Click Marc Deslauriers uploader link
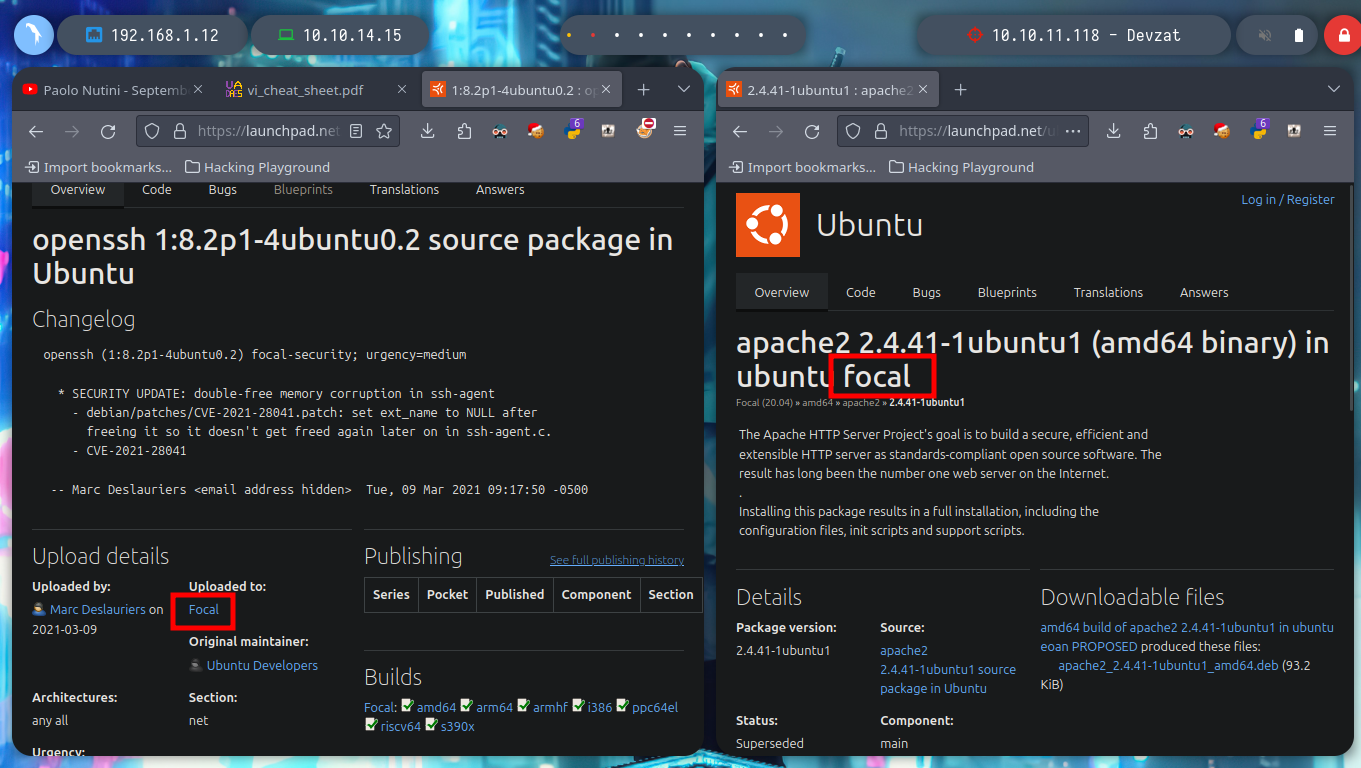 pyautogui.click(x=98, y=609)
